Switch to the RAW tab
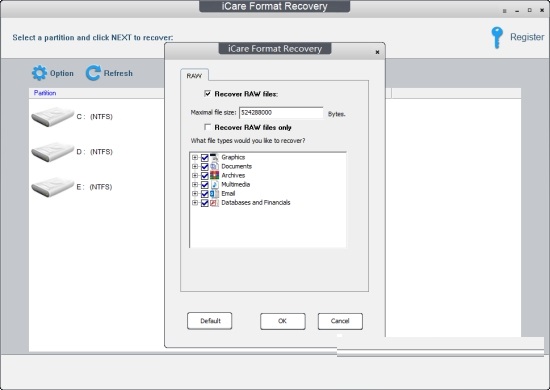Viewport: 550px width, 390px height. click(x=194, y=75)
